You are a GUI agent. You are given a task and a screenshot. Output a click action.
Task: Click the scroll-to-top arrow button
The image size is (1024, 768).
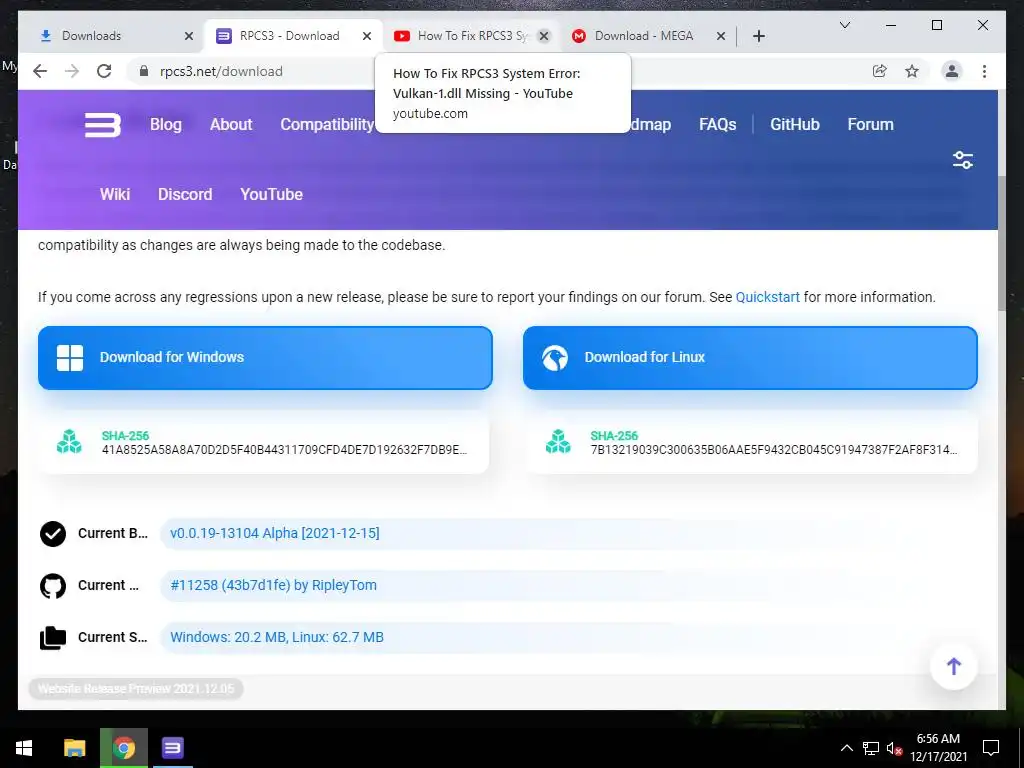click(953, 666)
